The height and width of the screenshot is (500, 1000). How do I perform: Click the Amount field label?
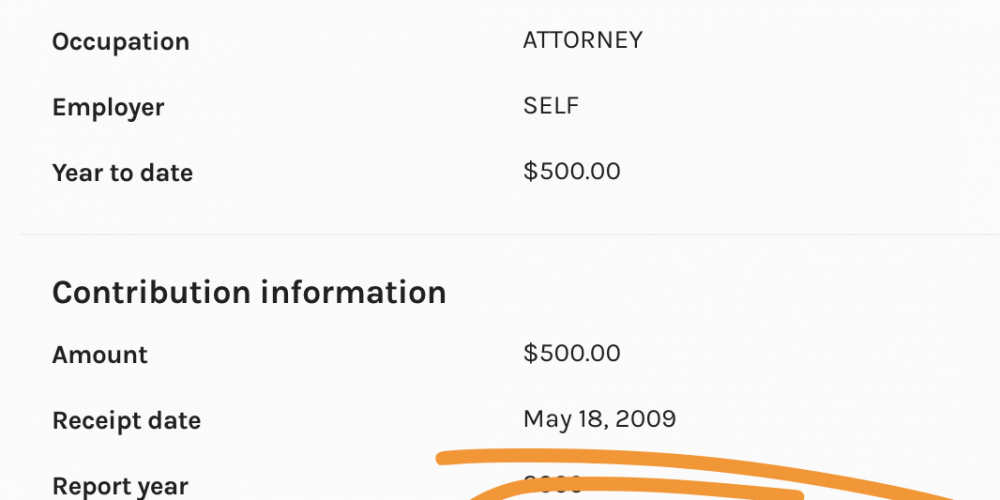point(100,355)
